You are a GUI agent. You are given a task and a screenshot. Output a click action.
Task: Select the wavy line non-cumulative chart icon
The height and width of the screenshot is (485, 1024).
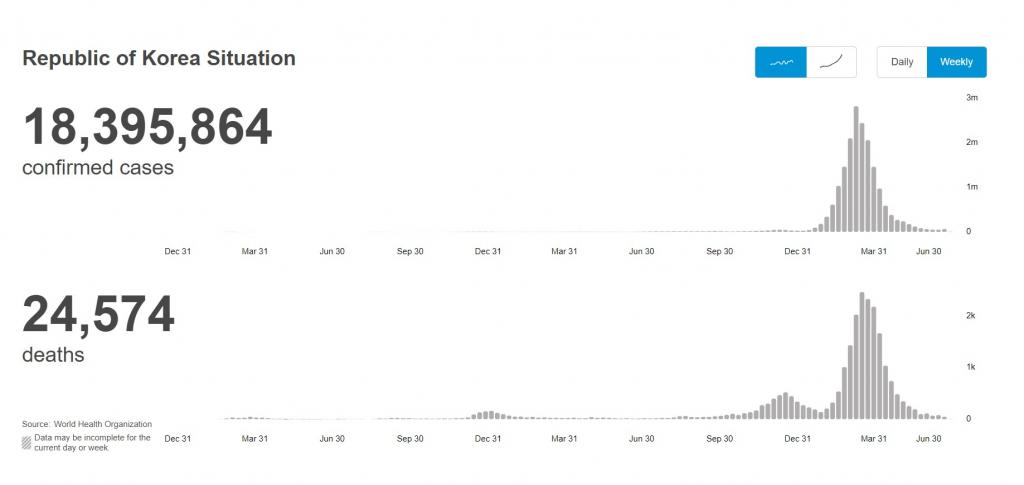[x=781, y=62]
